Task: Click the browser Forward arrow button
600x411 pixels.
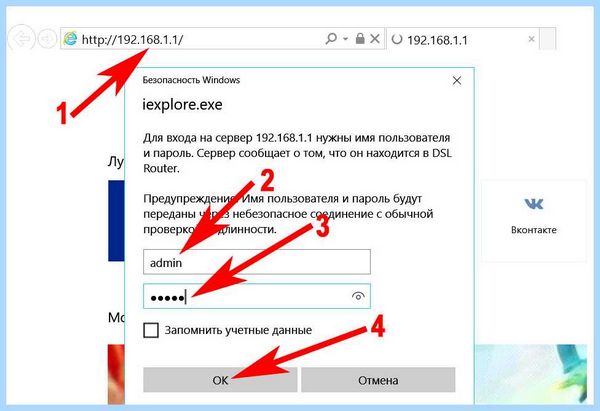Action: 47,38
